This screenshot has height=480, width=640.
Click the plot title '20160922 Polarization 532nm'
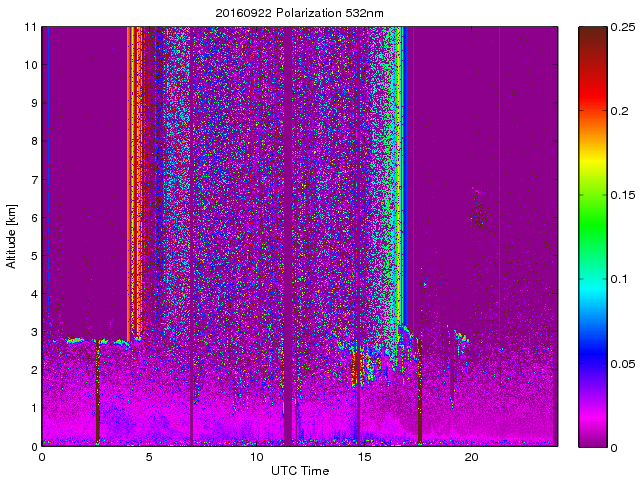pyautogui.click(x=299, y=13)
